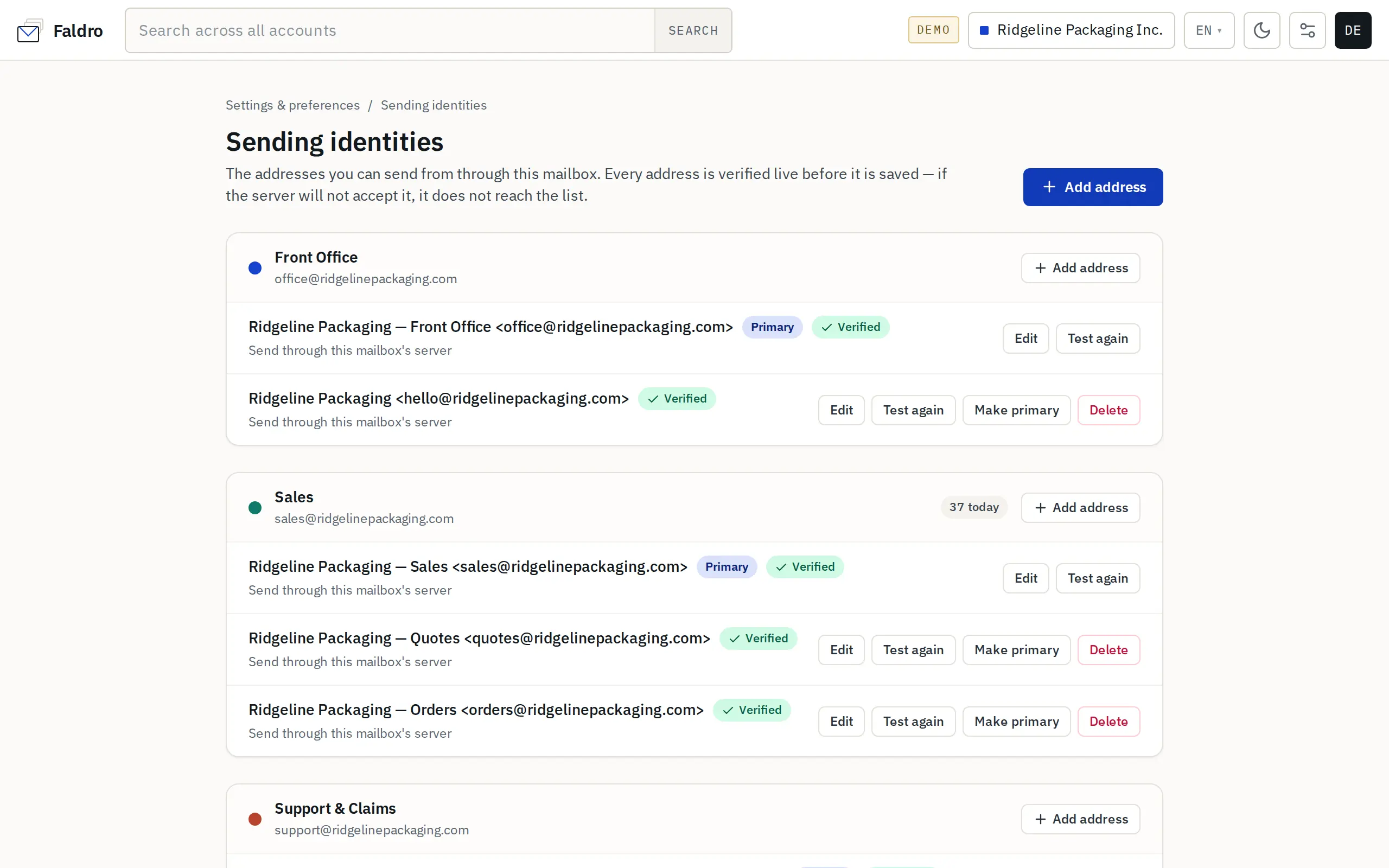The image size is (1389, 868).
Task: Click the red Support & Claims color dot
Action: tap(255, 819)
